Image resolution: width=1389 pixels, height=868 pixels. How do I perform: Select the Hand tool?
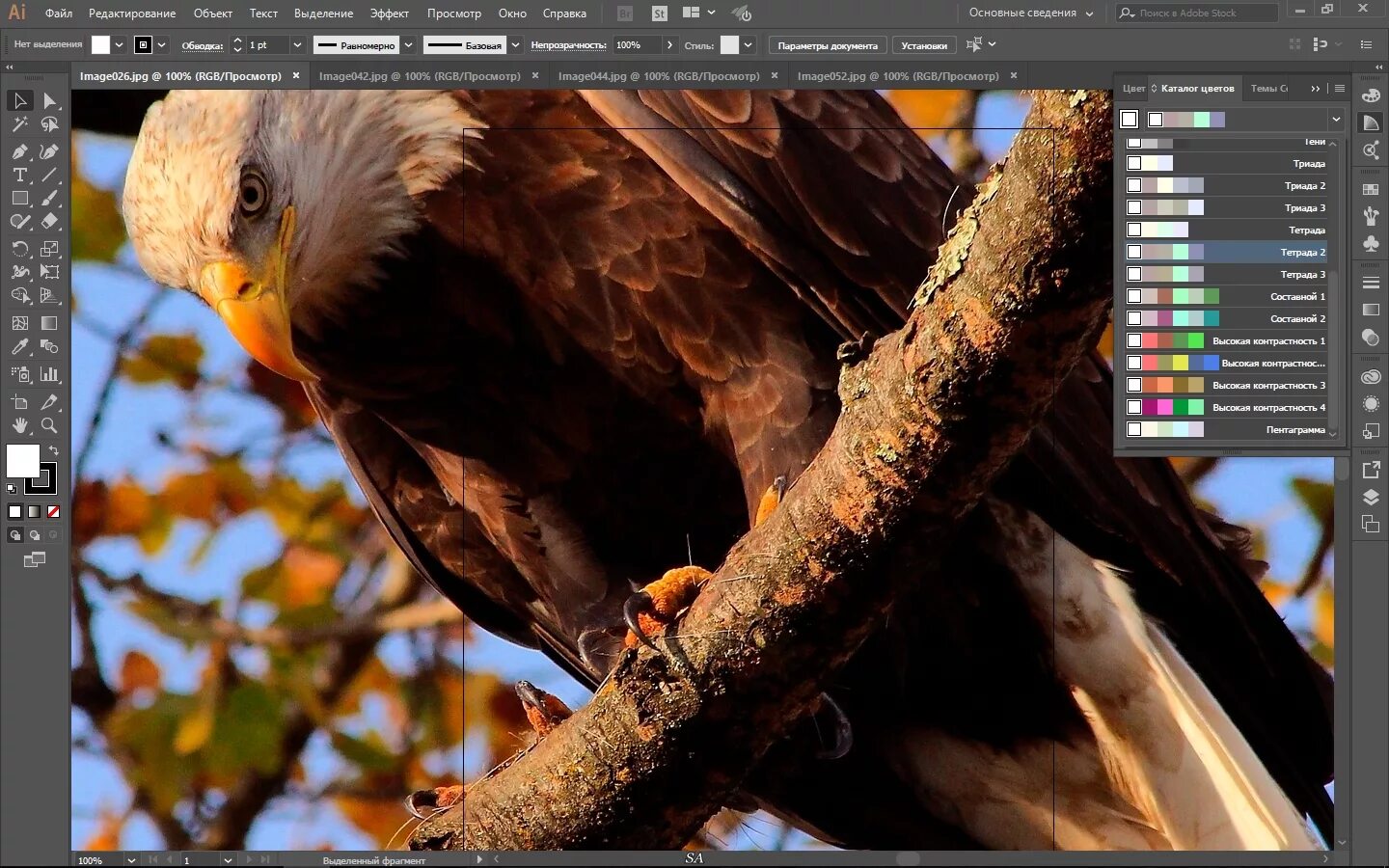coord(19,425)
